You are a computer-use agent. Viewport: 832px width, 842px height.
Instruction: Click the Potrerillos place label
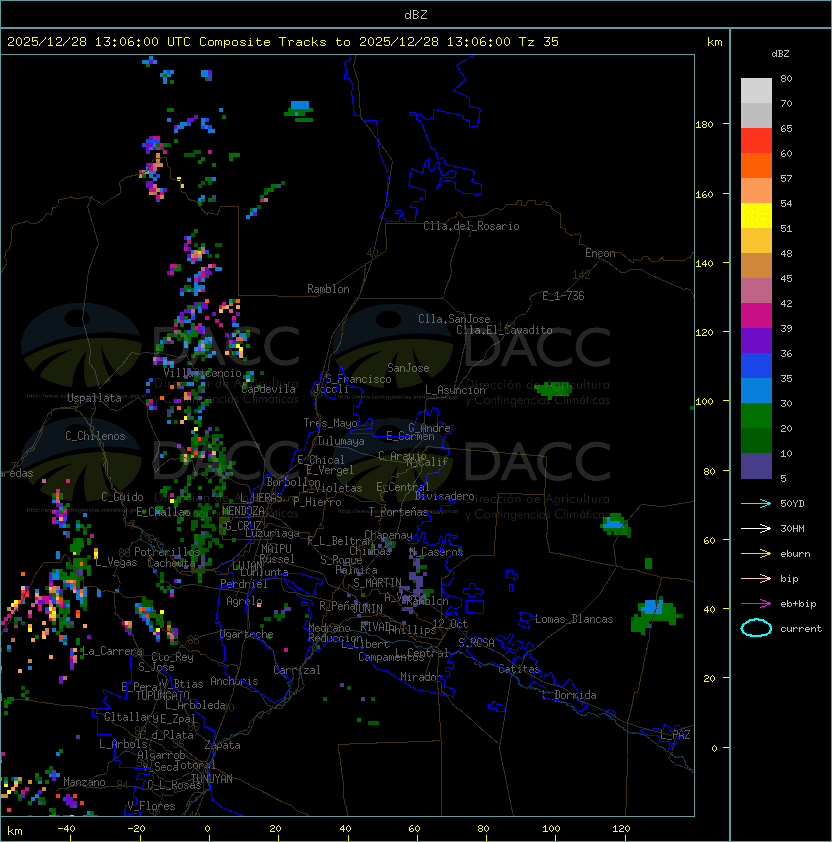pos(167,552)
